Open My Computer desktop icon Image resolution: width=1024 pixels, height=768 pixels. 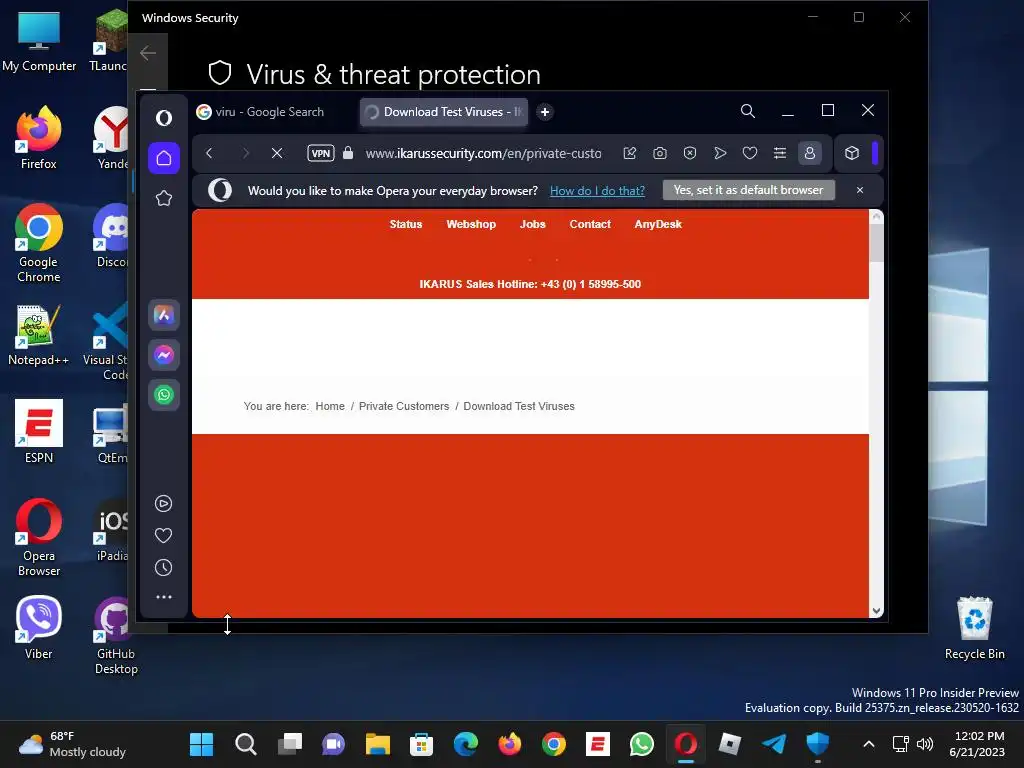pos(39,40)
